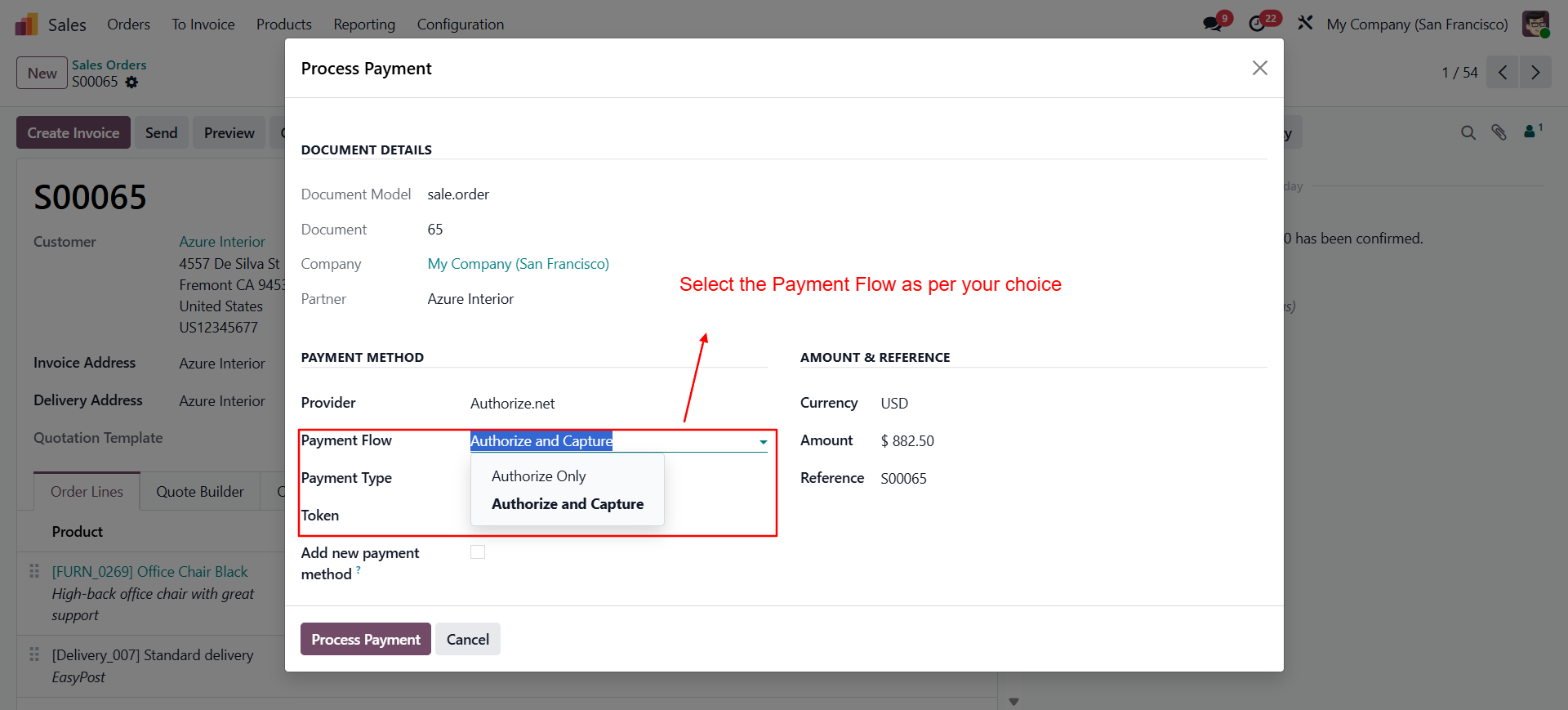
Task: Click the Delivery Address Azure Interior value
Action: 222,401
